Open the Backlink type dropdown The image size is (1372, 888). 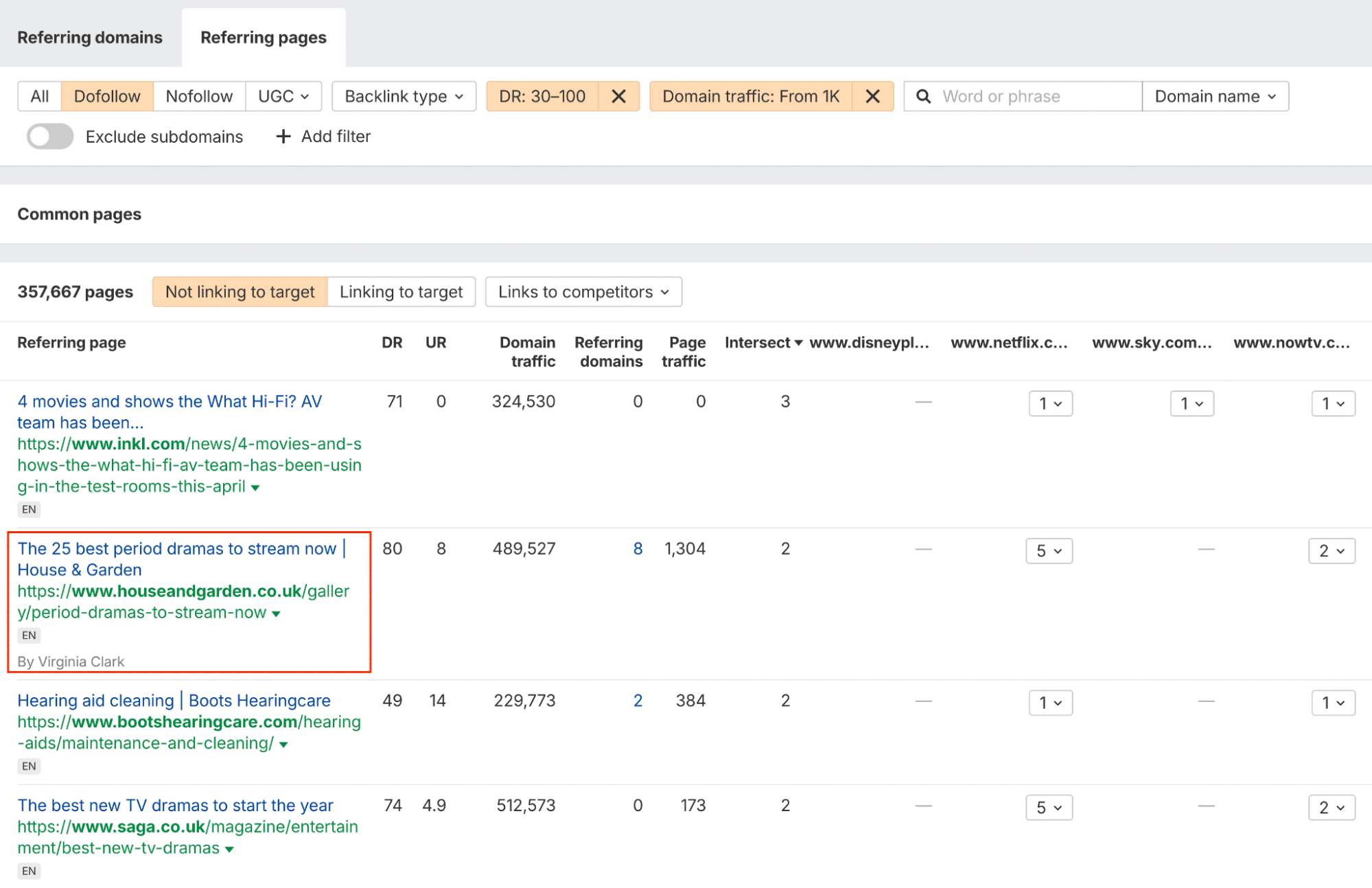click(404, 97)
